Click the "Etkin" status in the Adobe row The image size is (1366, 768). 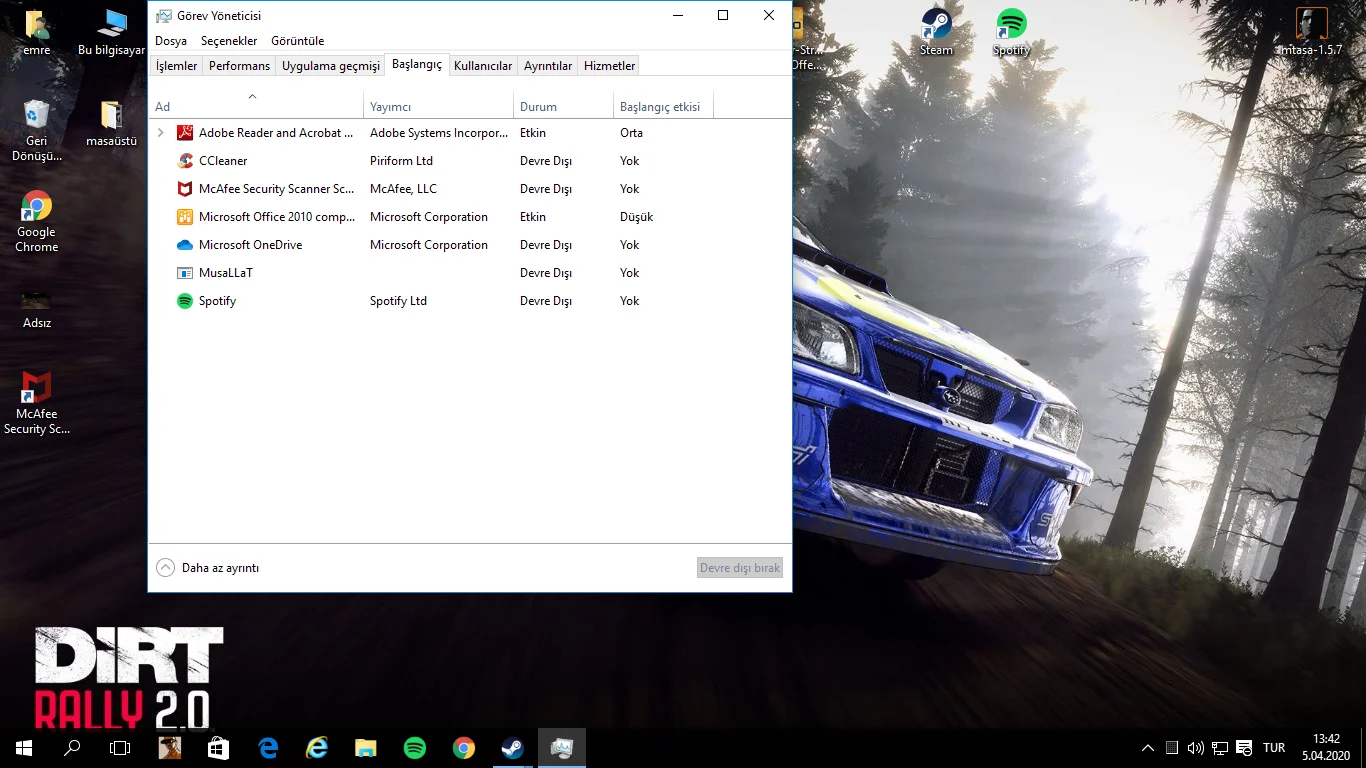pyautogui.click(x=533, y=133)
